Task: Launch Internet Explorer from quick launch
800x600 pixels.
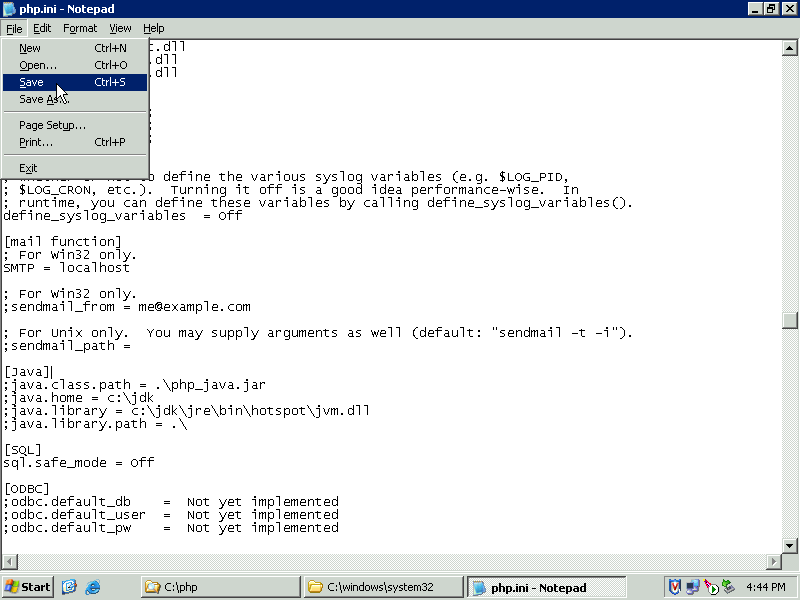Action: click(93, 587)
